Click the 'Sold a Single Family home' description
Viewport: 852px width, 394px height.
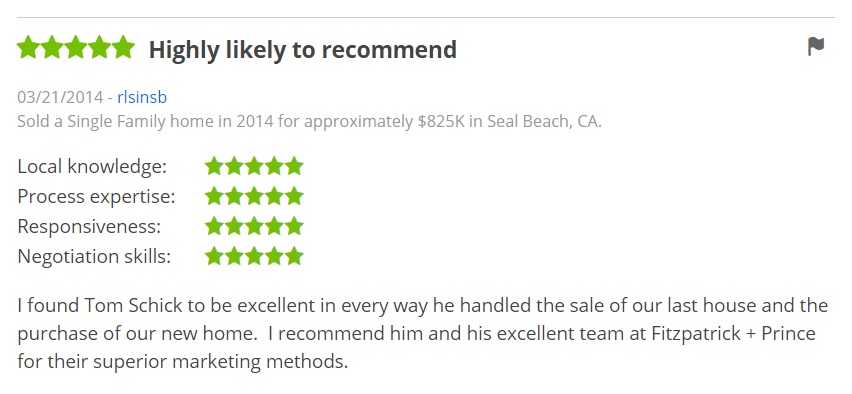[x=309, y=121]
